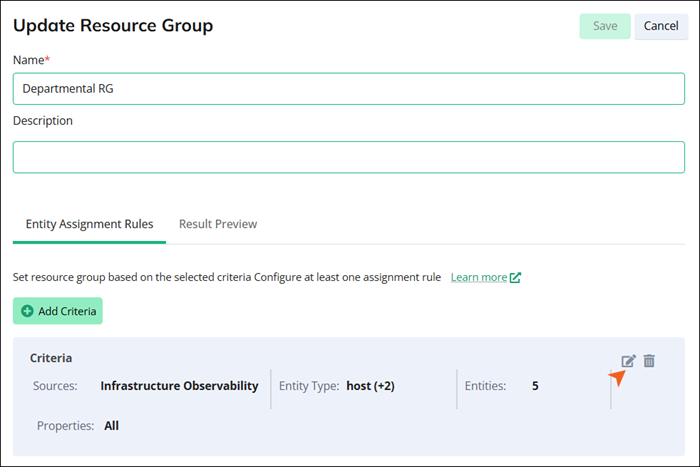Click the plus icon in Add Criteria
This screenshot has height=467, width=700.
click(27, 311)
